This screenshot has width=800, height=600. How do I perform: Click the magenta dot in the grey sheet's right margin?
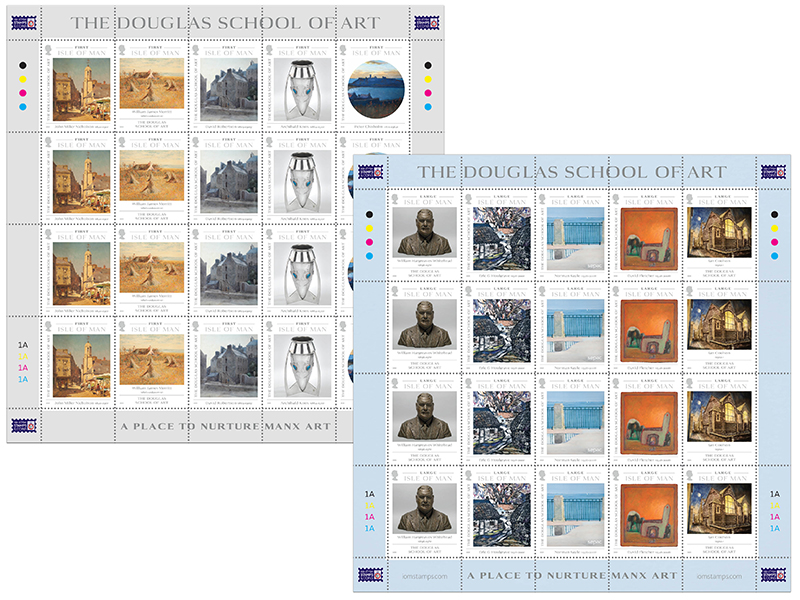point(428,93)
